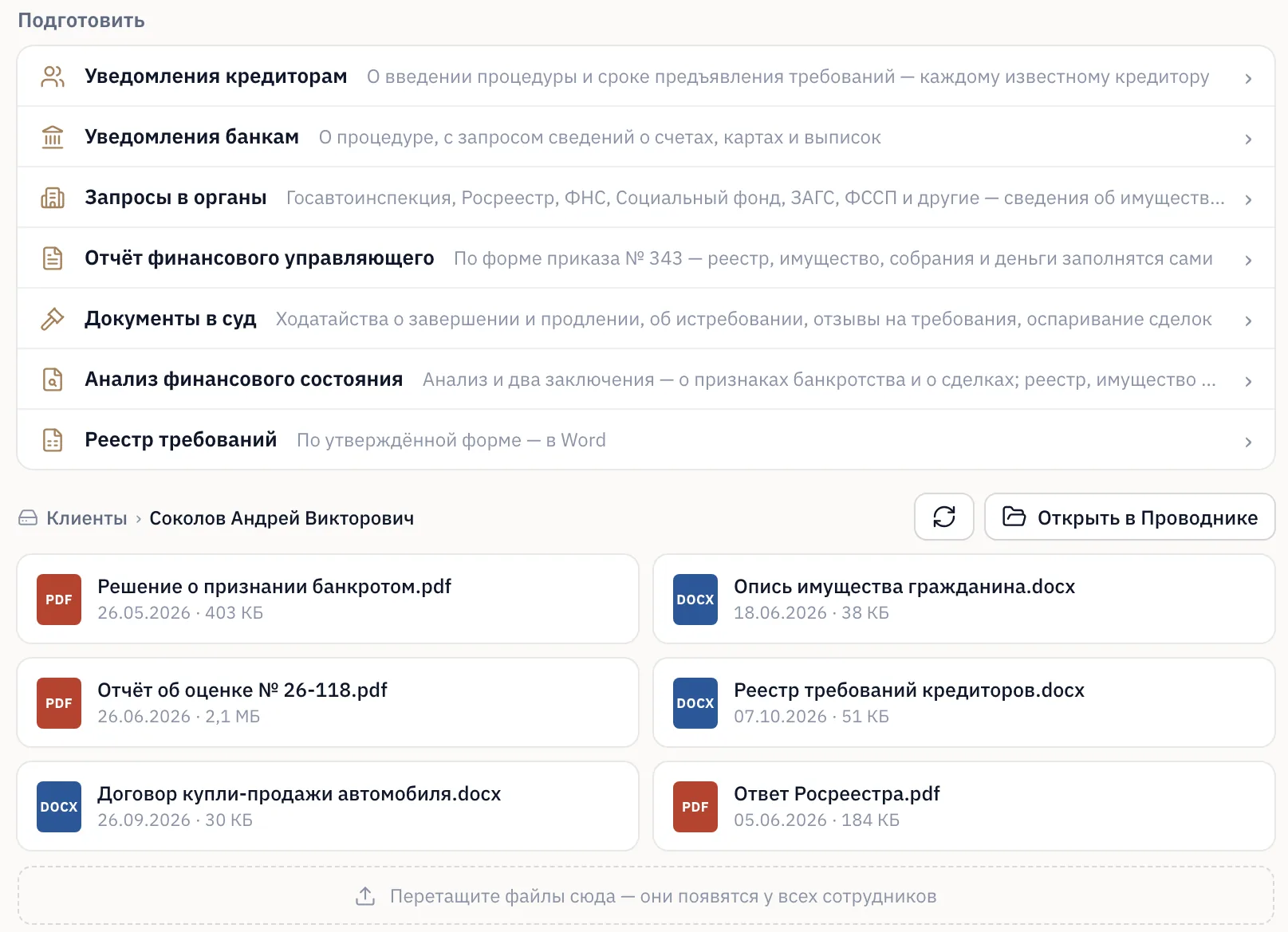Expand chevron on Уведомления кредиторам row
Image resolution: width=1288 pixels, height=932 pixels.
(x=1248, y=78)
